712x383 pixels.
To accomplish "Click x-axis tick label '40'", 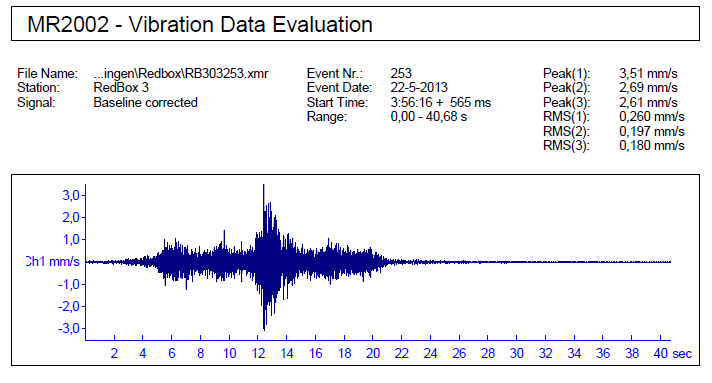I will click(661, 353).
